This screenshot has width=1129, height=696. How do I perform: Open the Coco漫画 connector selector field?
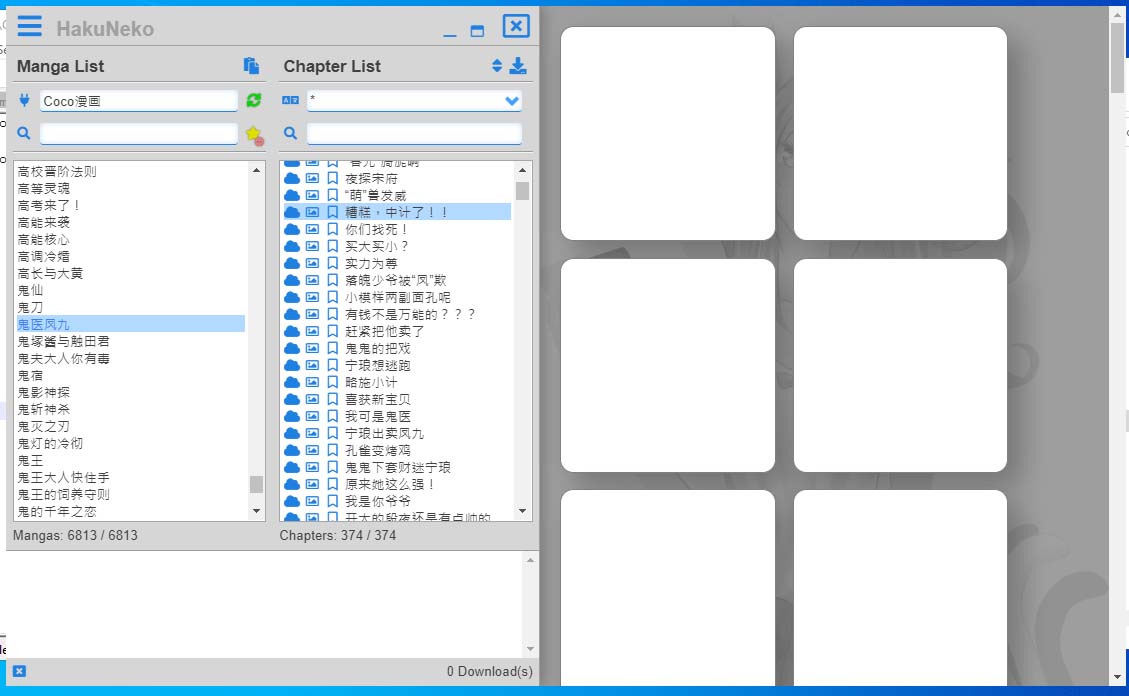click(x=138, y=101)
